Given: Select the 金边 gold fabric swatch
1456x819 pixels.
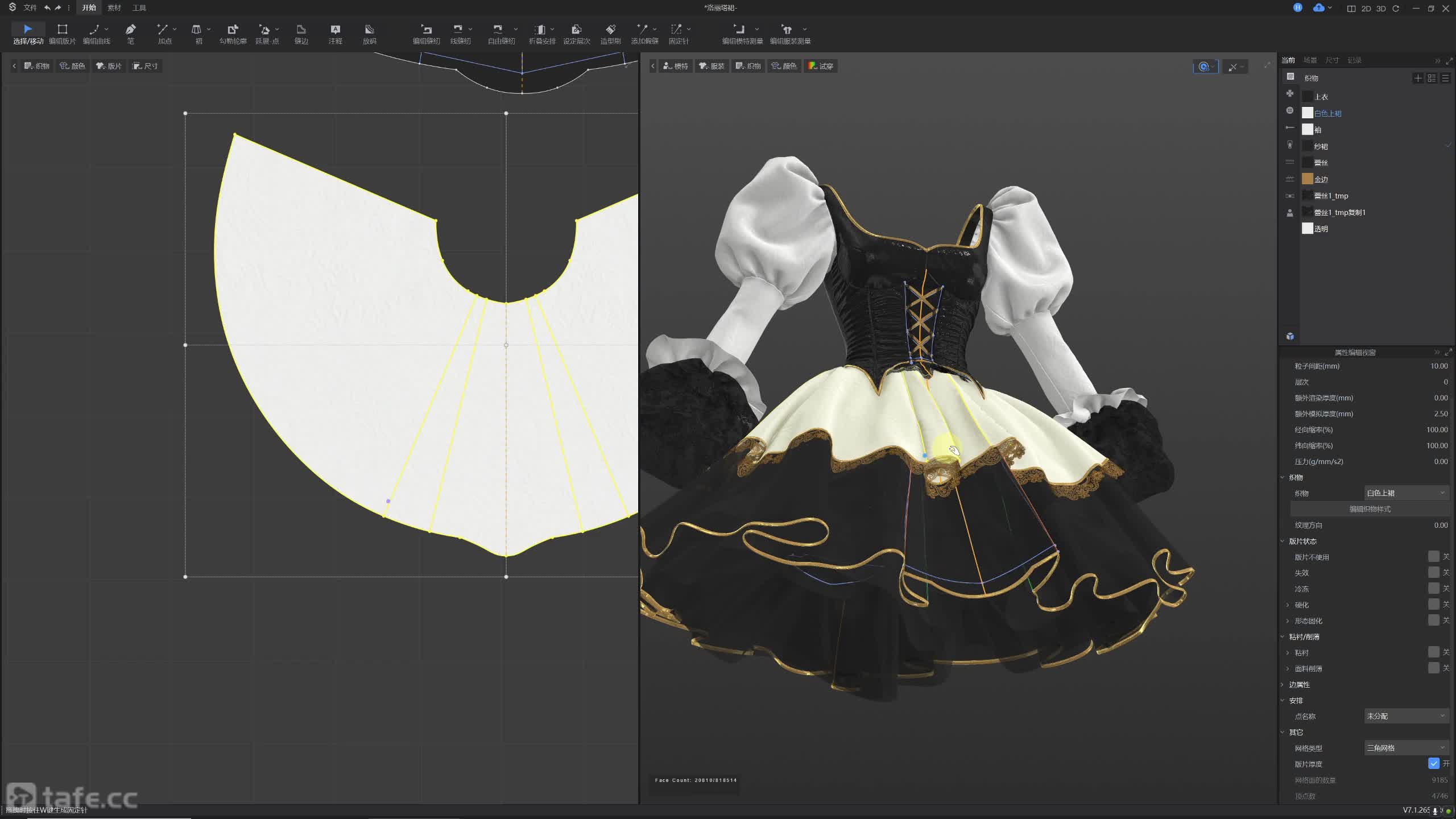Looking at the screenshot, I should pyautogui.click(x=1308, y=179).
